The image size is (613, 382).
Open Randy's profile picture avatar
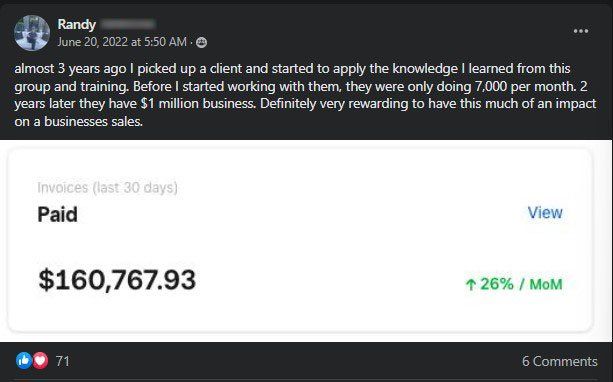coord(32,33)
